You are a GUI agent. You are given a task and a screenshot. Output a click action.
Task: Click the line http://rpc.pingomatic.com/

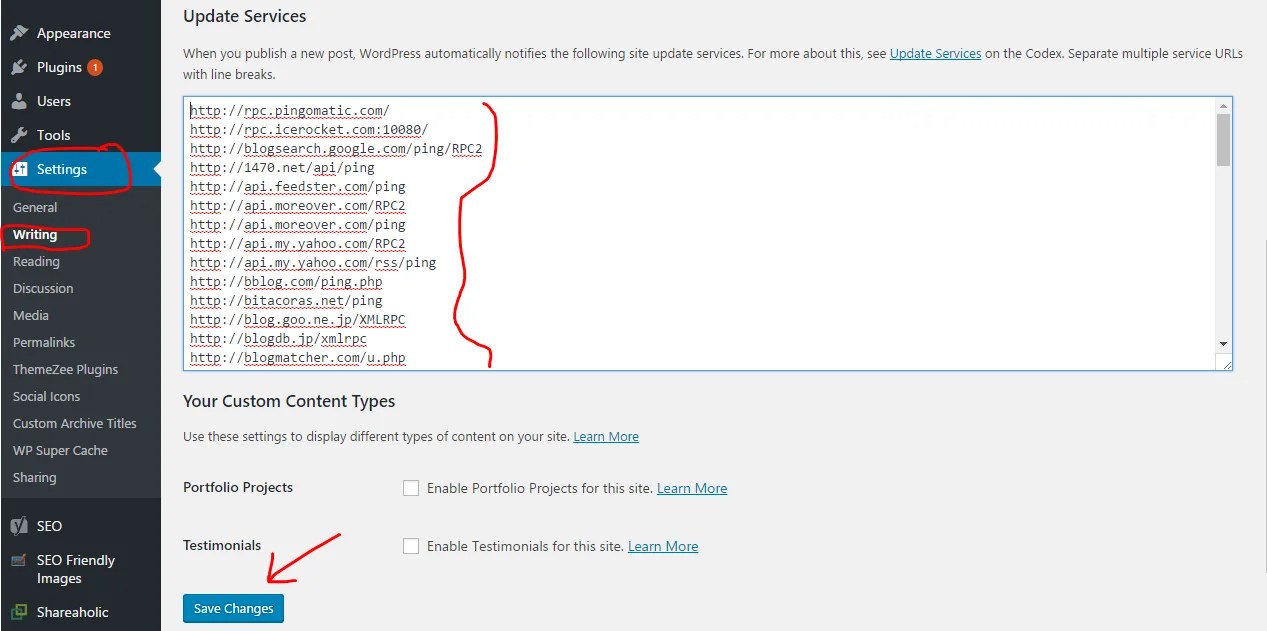(290, 111)
